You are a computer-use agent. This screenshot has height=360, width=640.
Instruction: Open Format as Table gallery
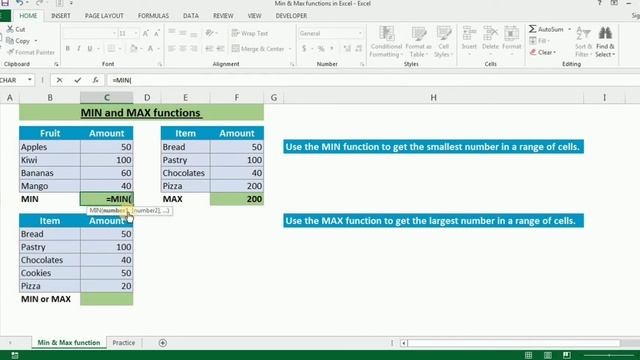tap(418, 41)
